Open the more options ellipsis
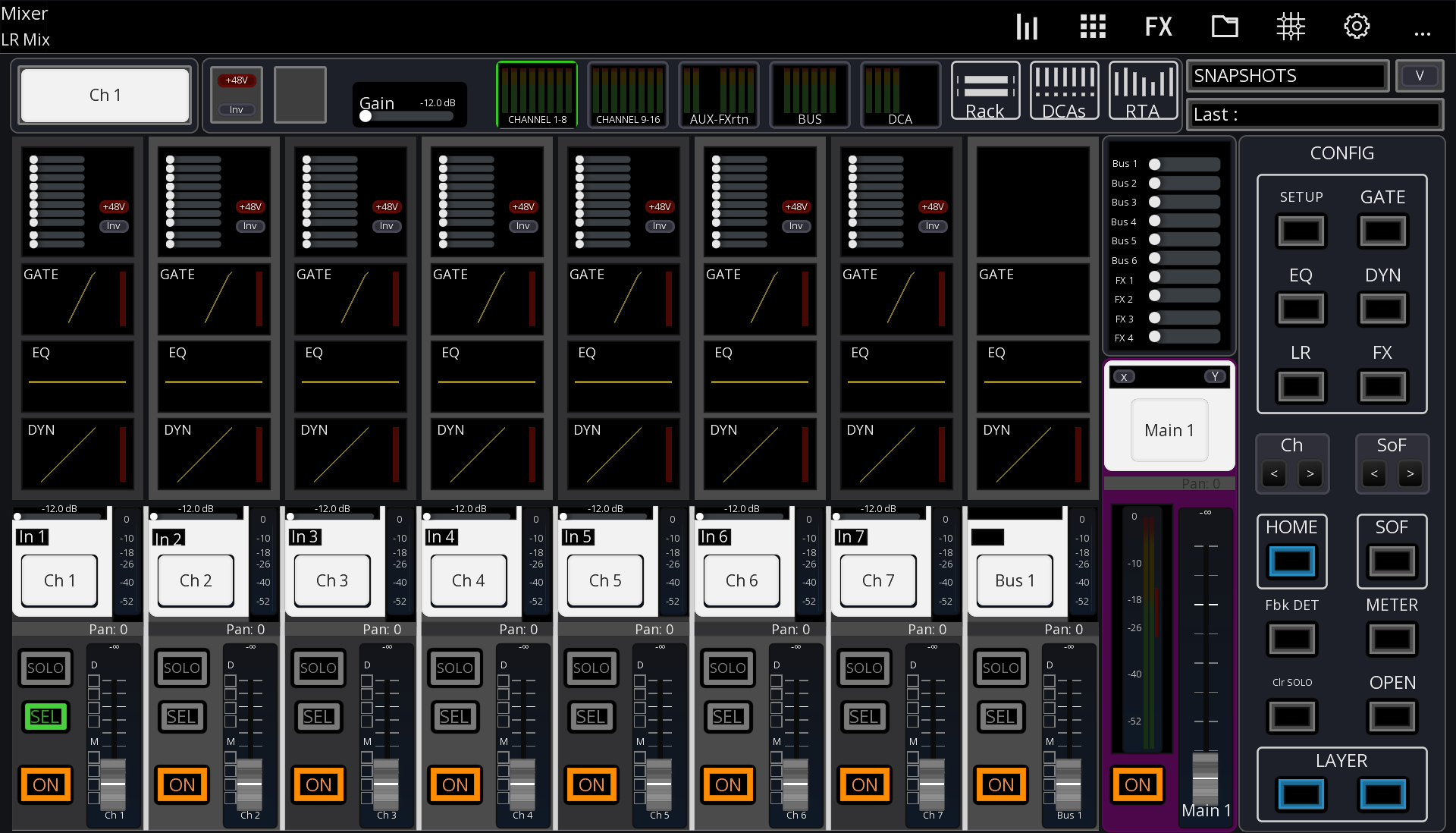Viewport: 1456px width, 833px height. (1423, 33)
